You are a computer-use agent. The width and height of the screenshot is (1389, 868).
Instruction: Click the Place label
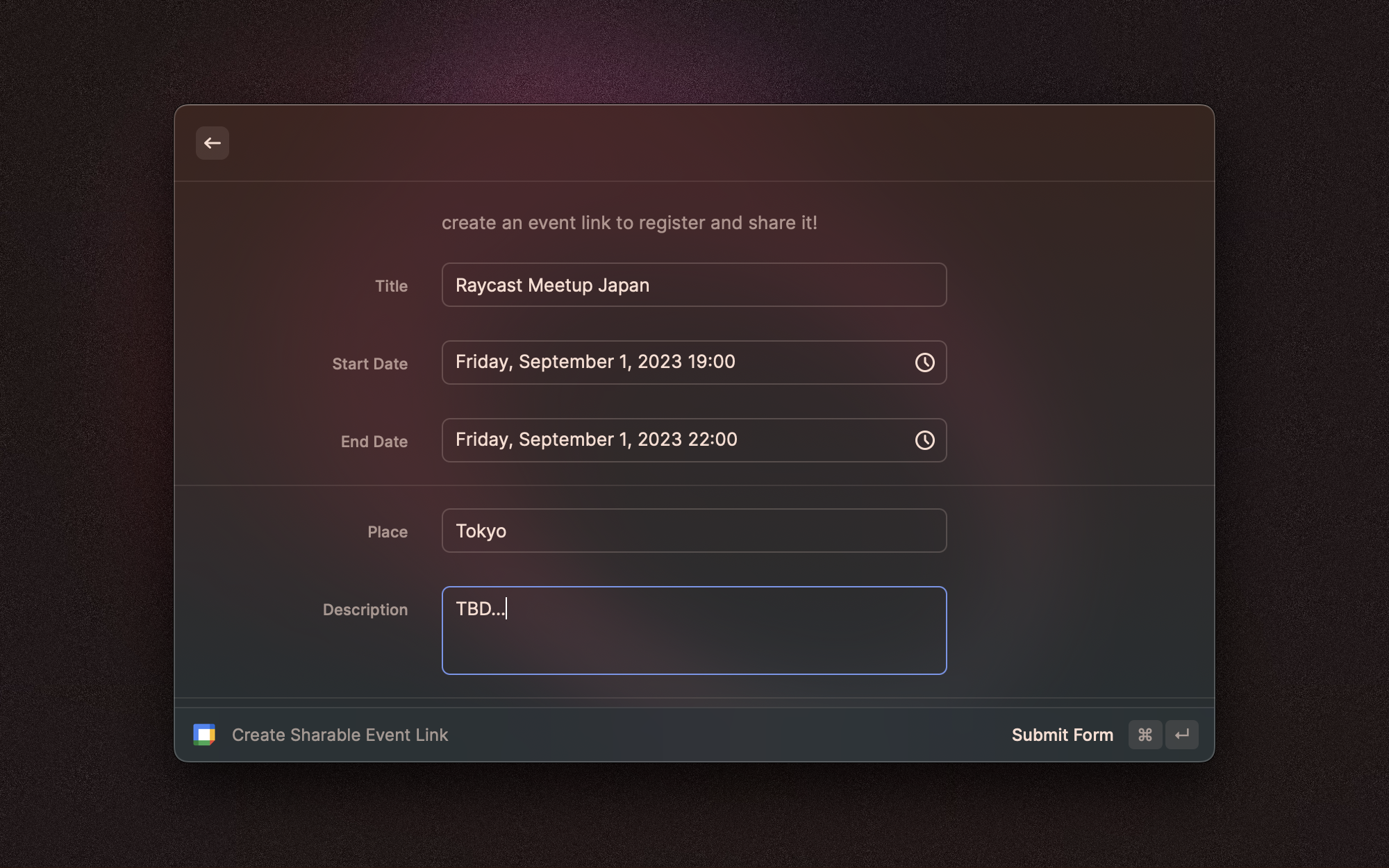pos(387,532)
